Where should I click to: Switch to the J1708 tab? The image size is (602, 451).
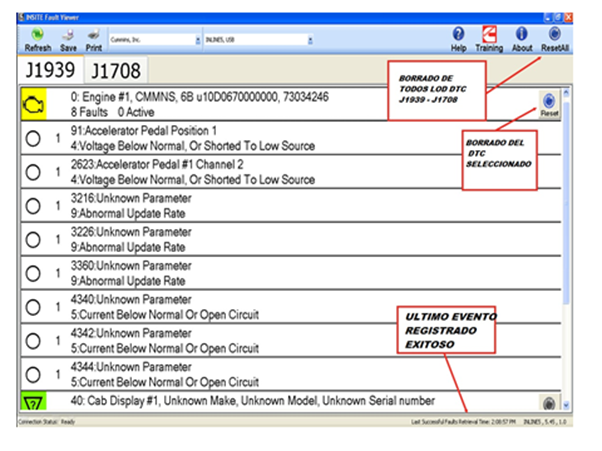pos(115,70)
